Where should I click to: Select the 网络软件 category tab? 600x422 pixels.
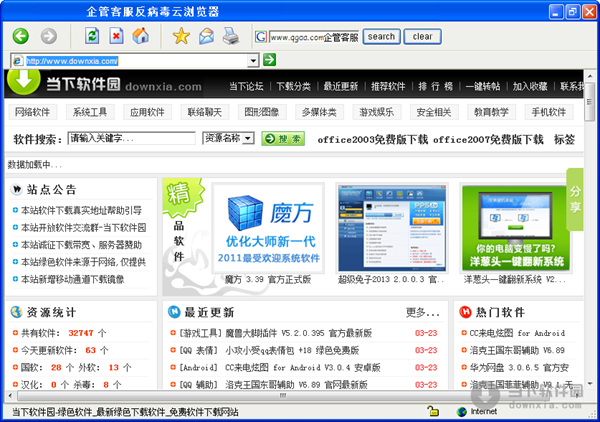(33, 112)
